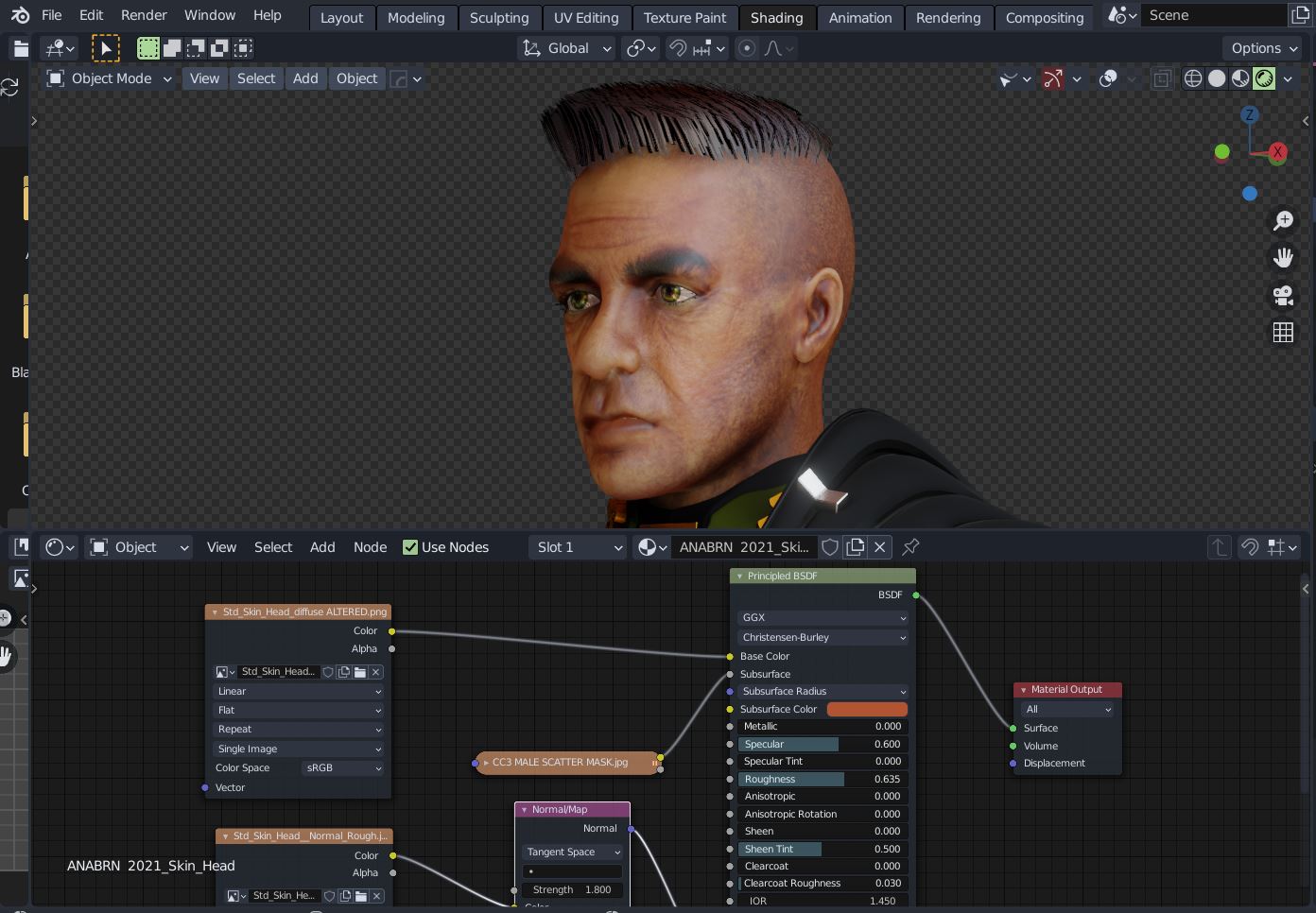The image size is (1316, 913).
Task: Adjust Roughness slider 0.635
Action: click(x=822, y=779)
